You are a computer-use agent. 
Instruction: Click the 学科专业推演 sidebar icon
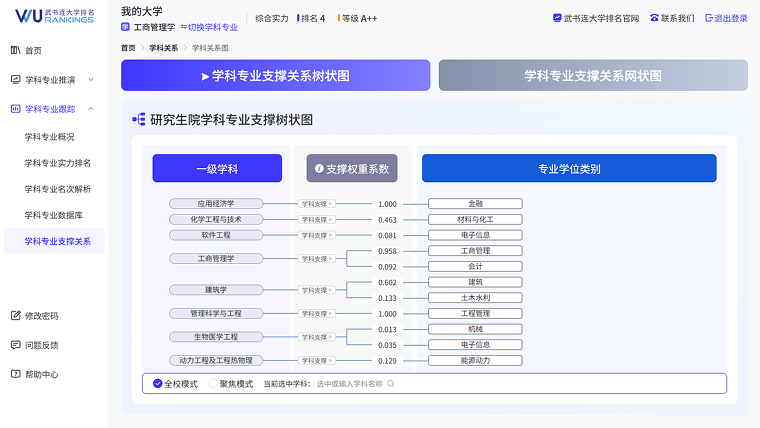point(16,79)
